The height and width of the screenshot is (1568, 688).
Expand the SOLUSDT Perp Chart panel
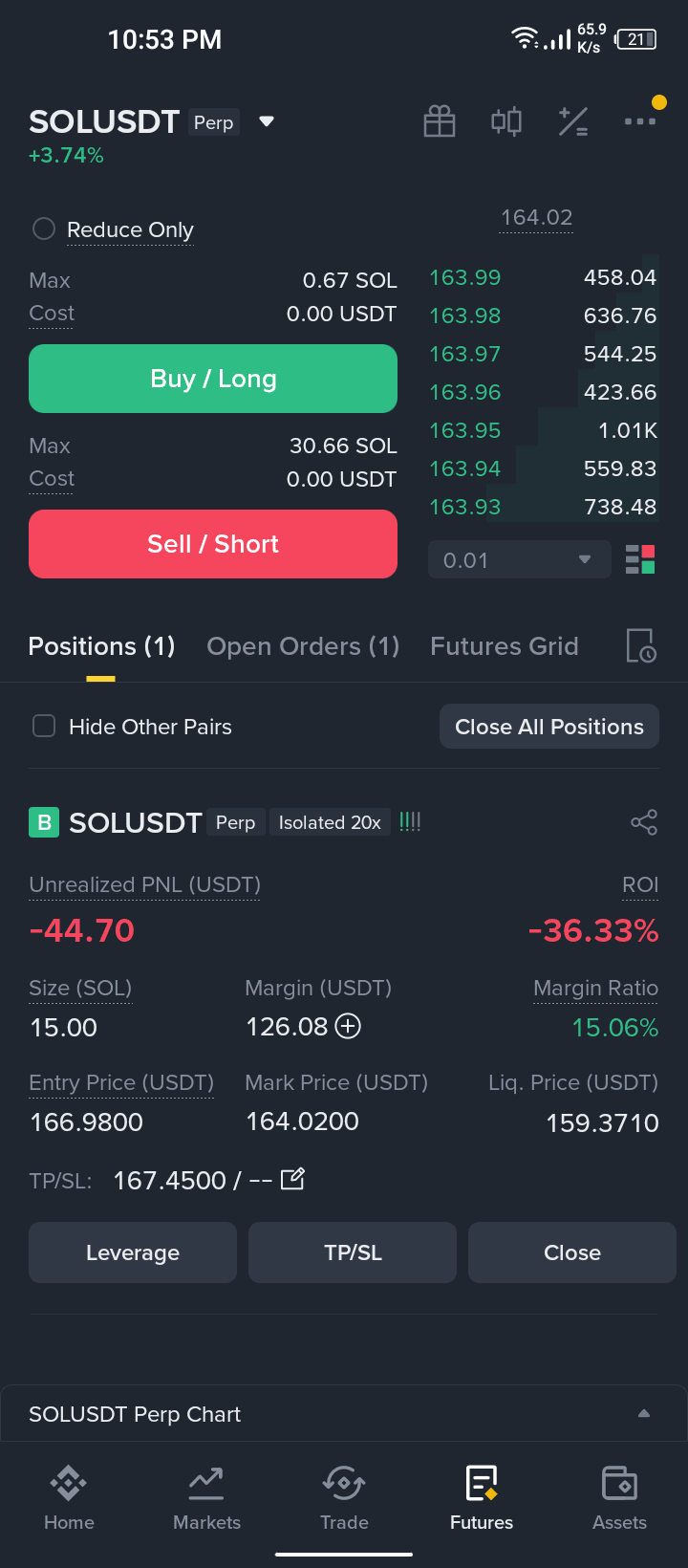coord(344,1414)
